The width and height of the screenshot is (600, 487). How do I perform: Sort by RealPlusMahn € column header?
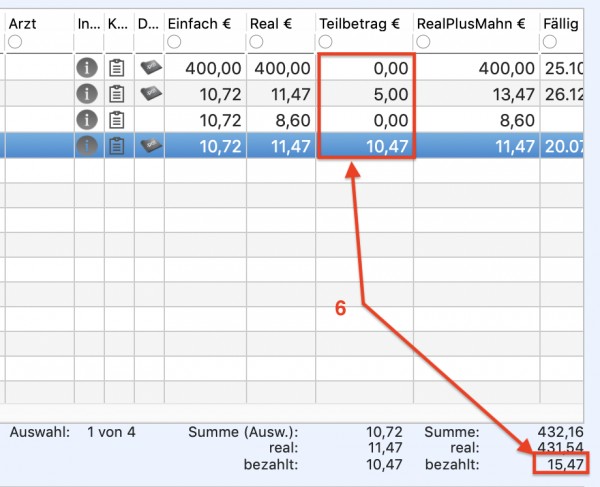pos(471,24)
